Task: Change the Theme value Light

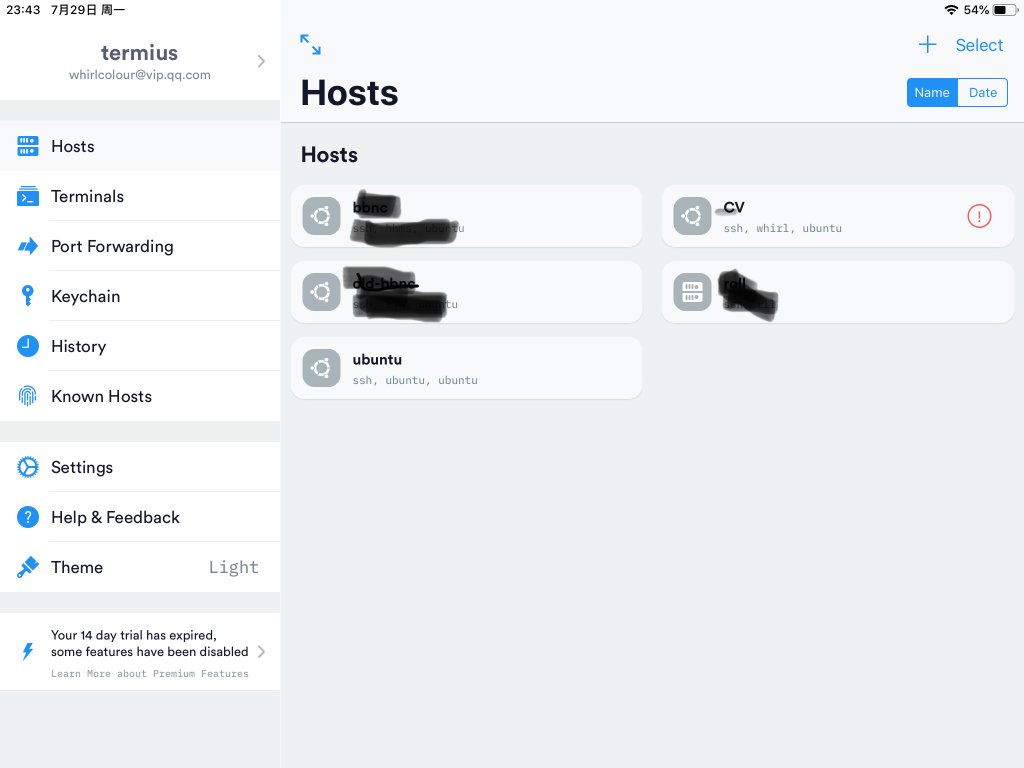Action: point(233,567)
